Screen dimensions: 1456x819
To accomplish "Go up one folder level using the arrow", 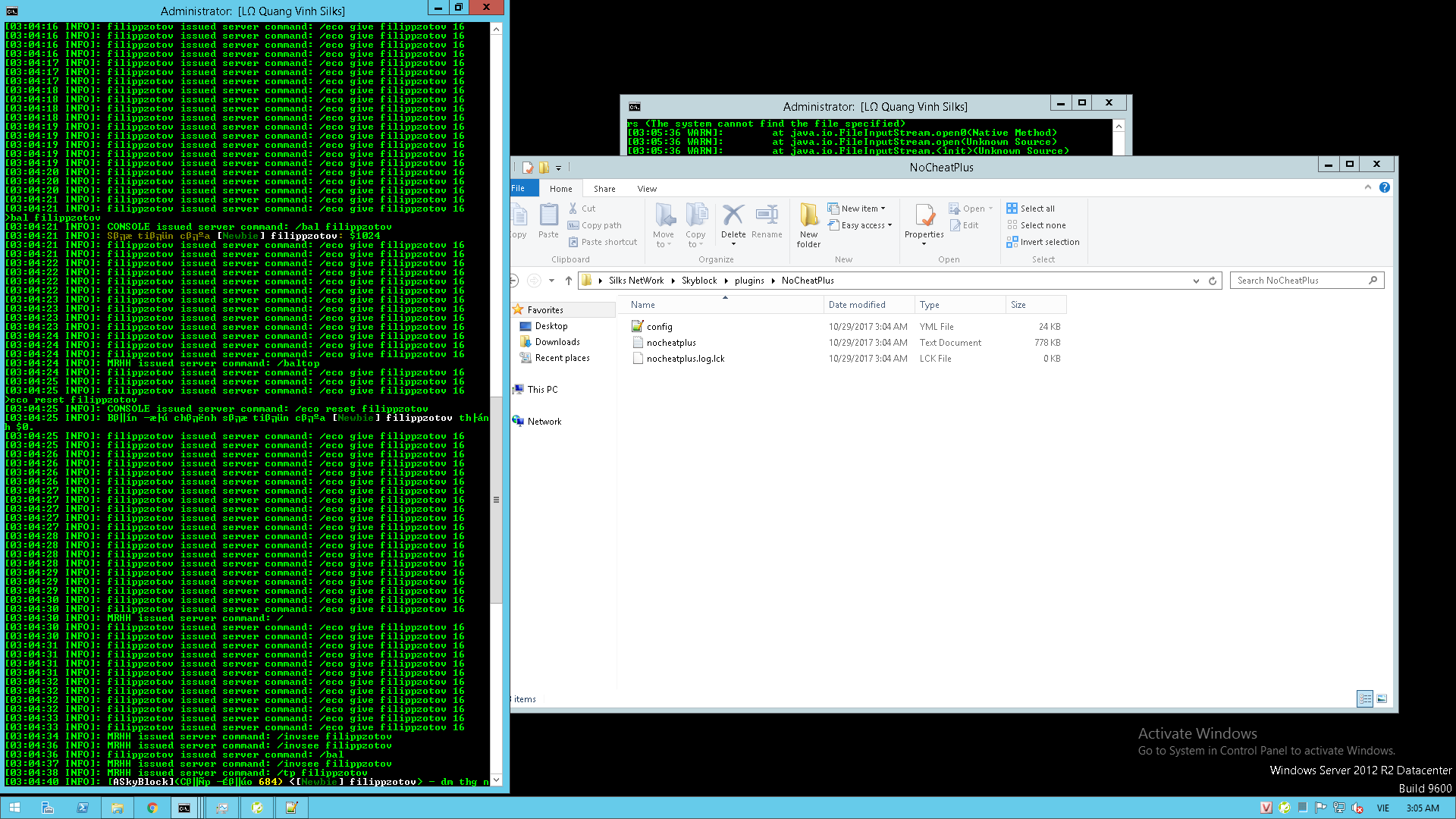I will [x=568, y=281].
